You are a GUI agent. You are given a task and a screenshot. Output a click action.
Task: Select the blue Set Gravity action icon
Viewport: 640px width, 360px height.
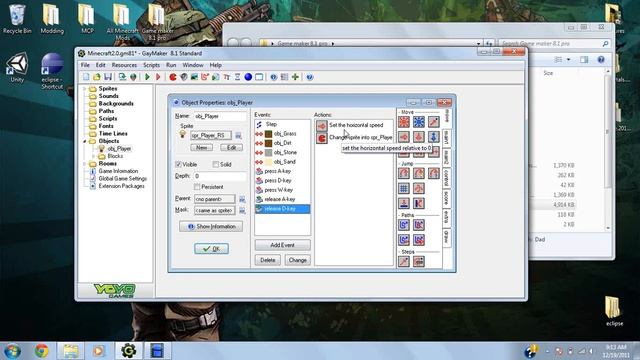[433, 137]
